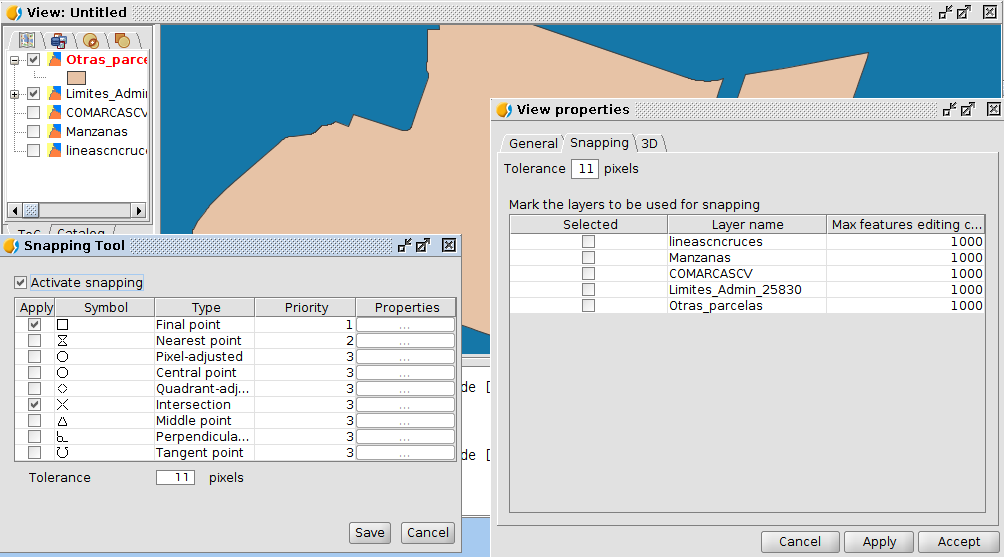Click the TOC right scroll arrow
This screenshot has width=1004, height=557.
138,210
